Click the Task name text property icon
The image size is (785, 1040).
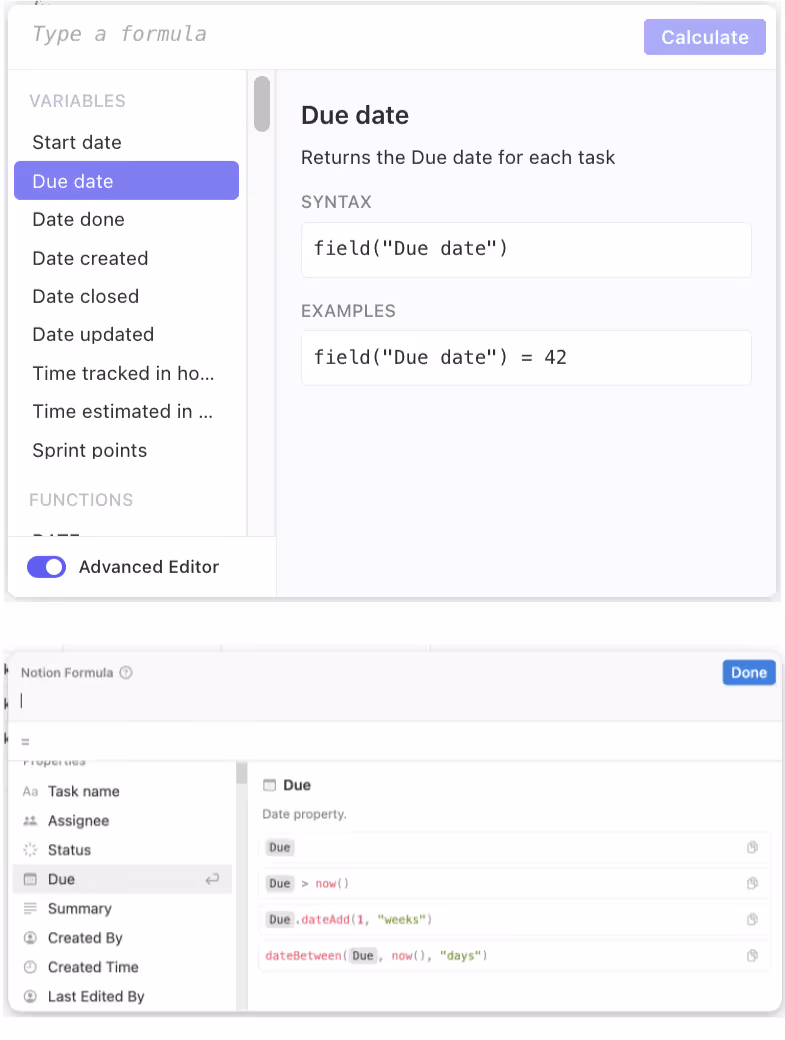(x=32, y=791)
